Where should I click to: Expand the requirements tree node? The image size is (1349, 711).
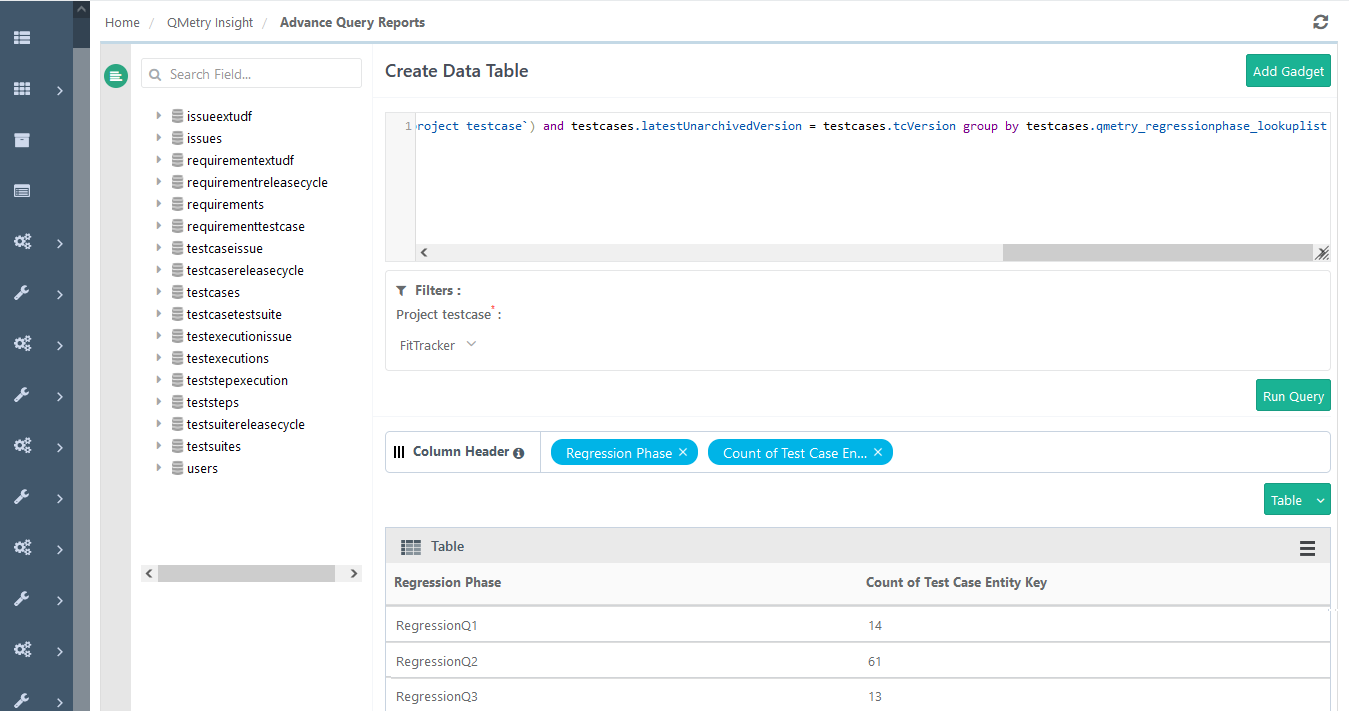click(x=159, y=204)
